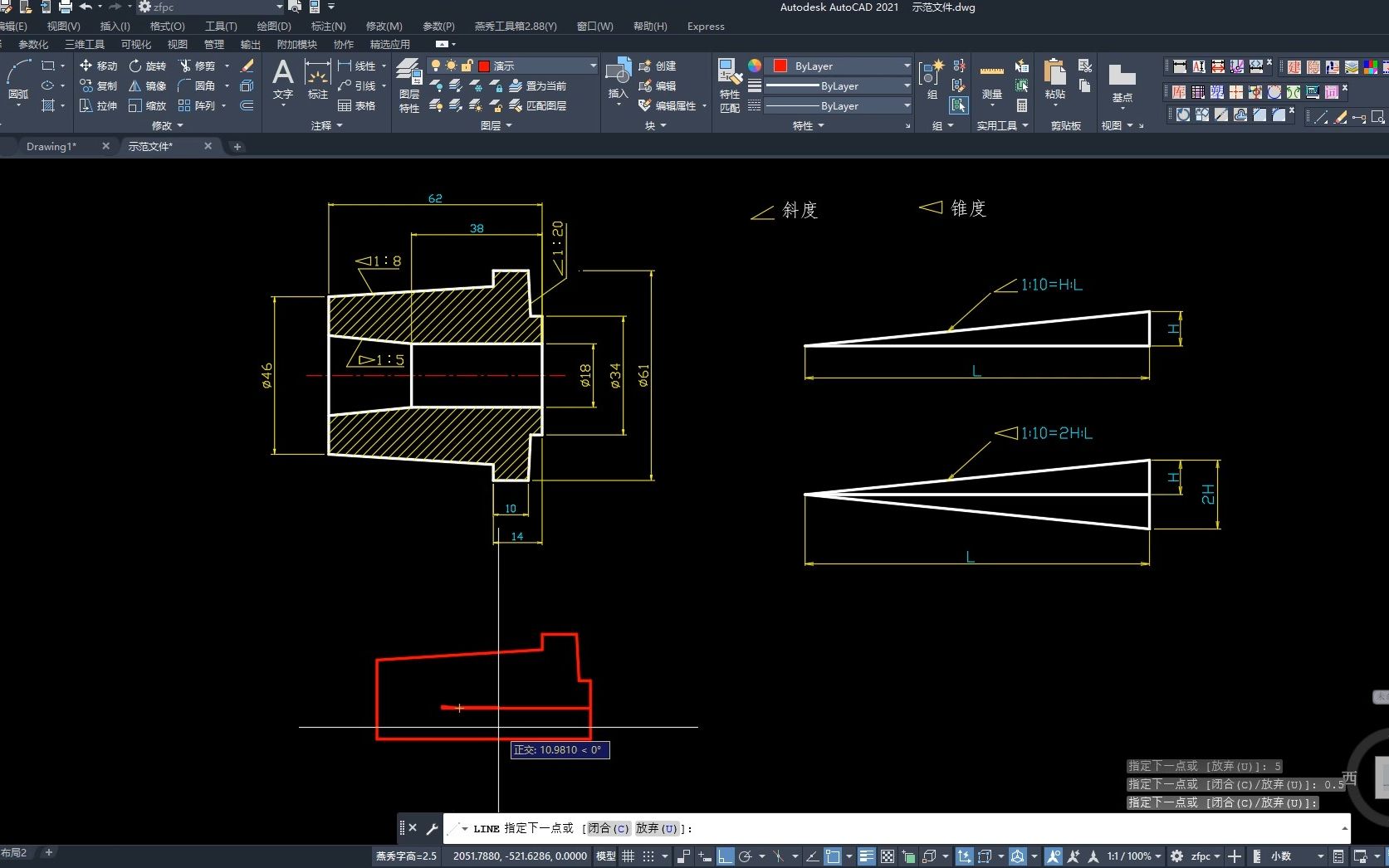This screenshot has width=1389, height=868.
Task: Toggle polar tracking in status bar
Action: [746, 856]
